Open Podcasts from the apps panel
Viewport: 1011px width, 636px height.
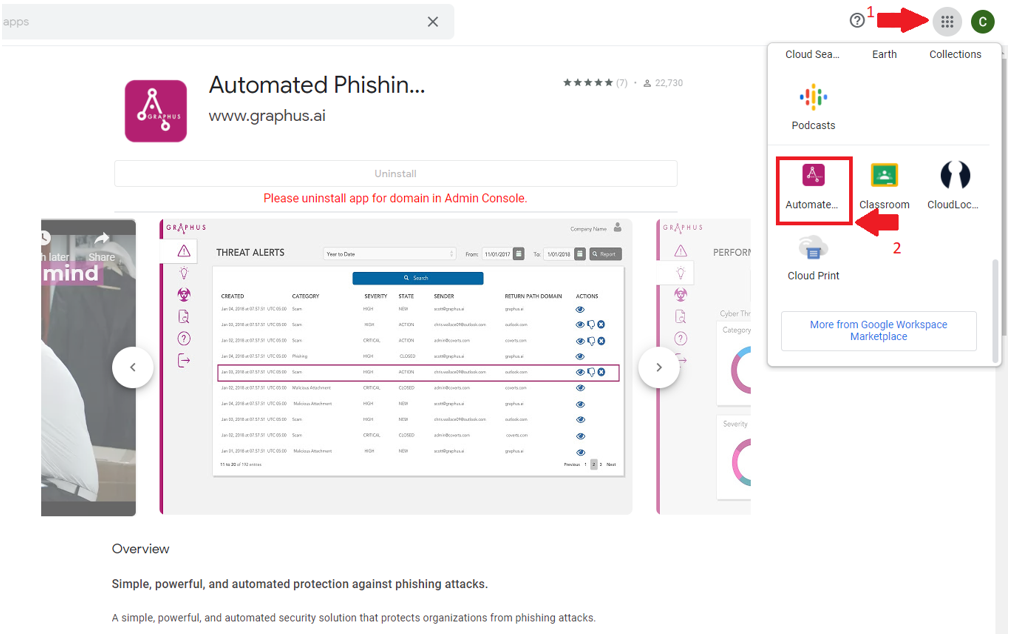coord(813,107)
